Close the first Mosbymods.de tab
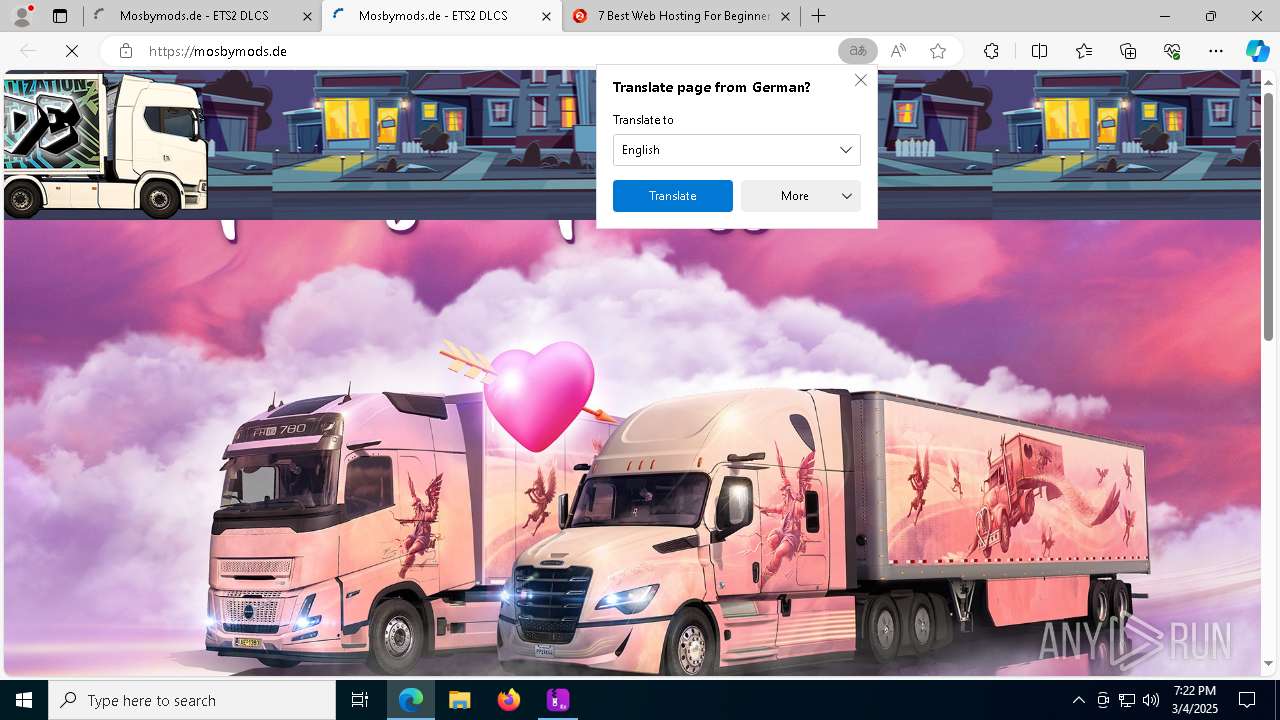Screen dimensions: 1280x720 coord(305,16)
